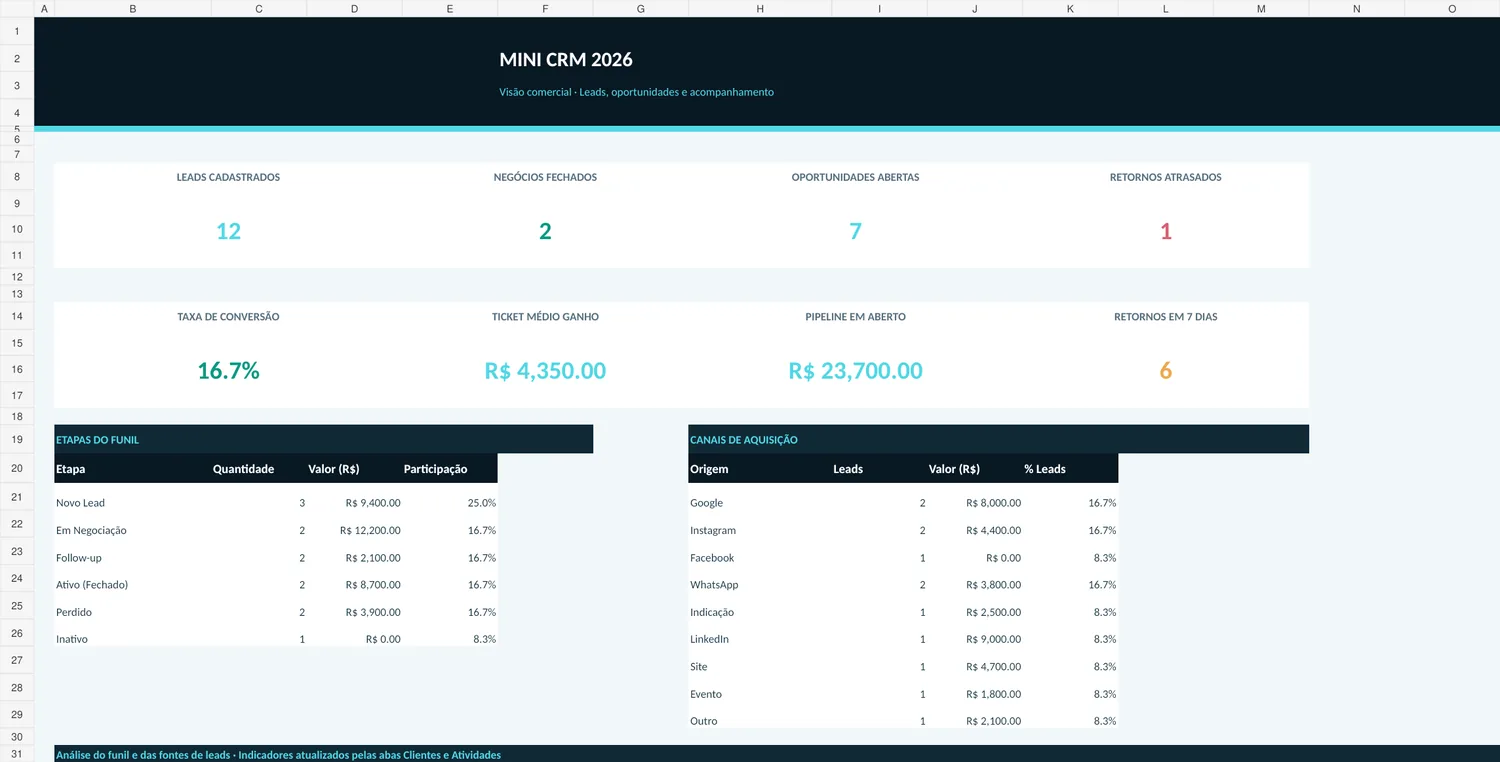Screen dimensions: 1500x762
Task: Click the Participação column header
Action: 449,468
